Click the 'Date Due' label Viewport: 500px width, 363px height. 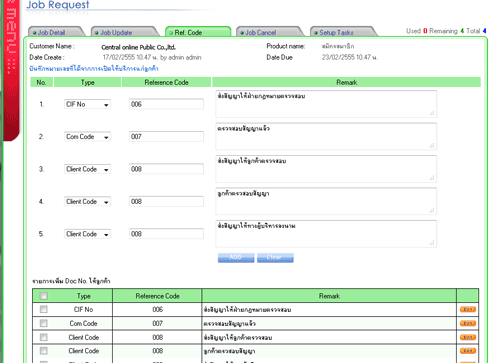click(279, 57)
